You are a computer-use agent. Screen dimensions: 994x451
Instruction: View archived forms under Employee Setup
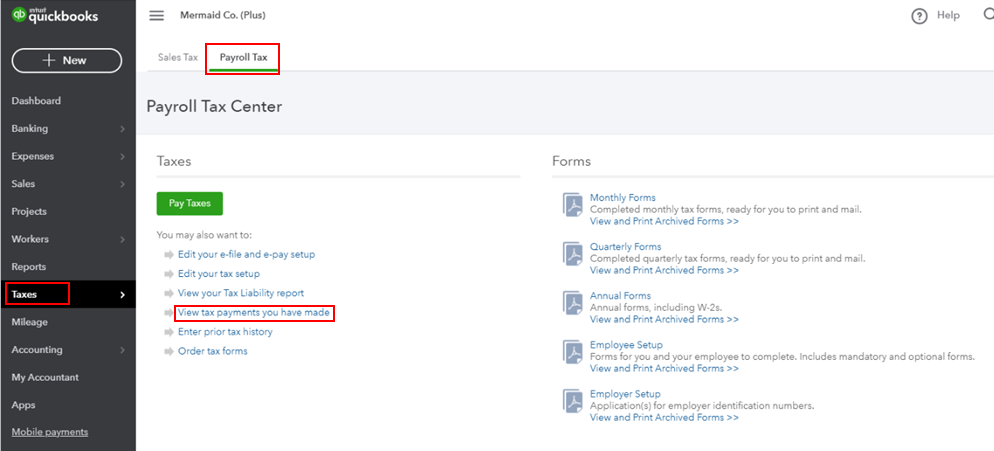(664, 369)
